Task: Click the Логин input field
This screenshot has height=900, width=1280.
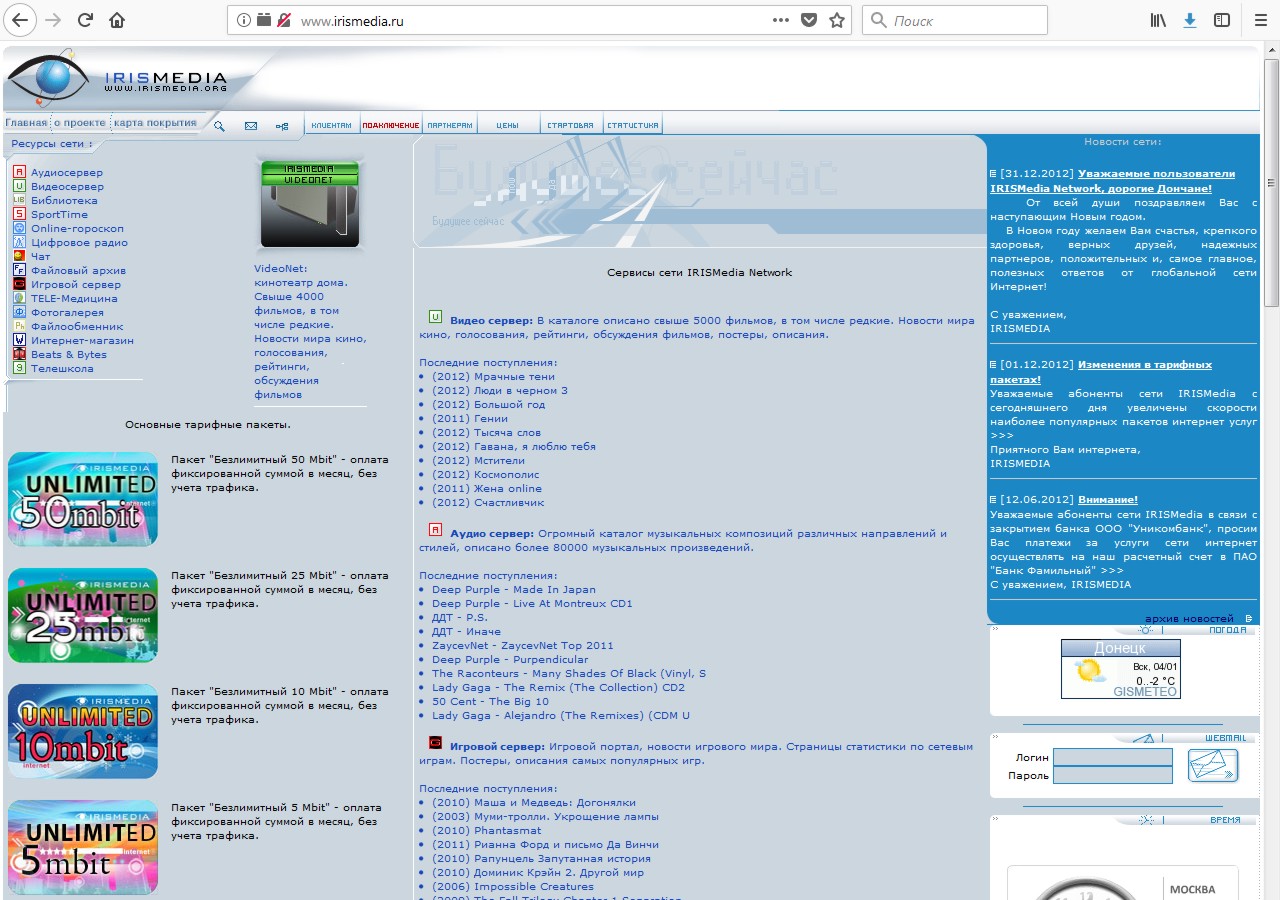Action: click(1112, 757)
